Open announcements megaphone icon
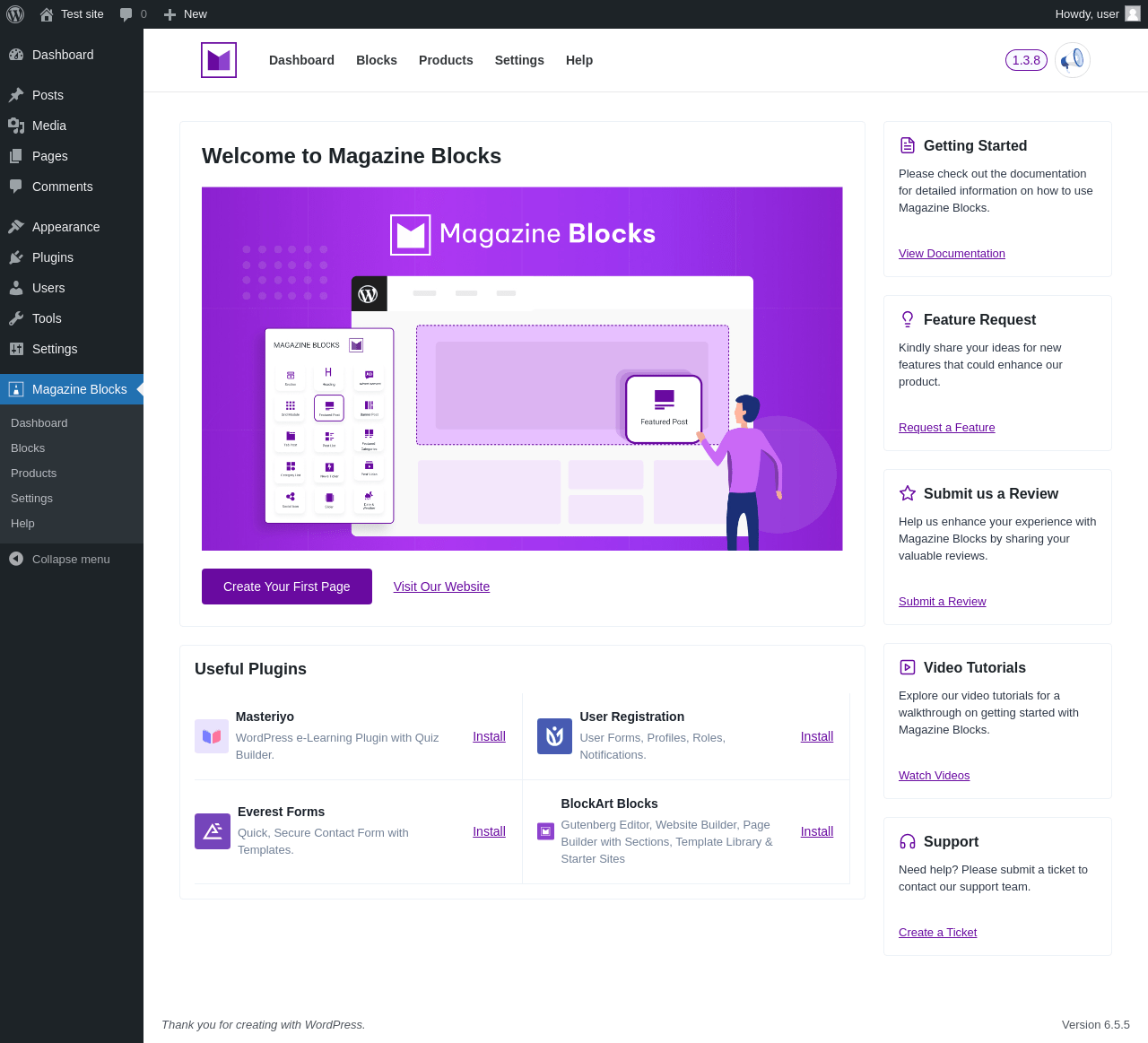The image size is (1148, 1043). (1073, 60)
